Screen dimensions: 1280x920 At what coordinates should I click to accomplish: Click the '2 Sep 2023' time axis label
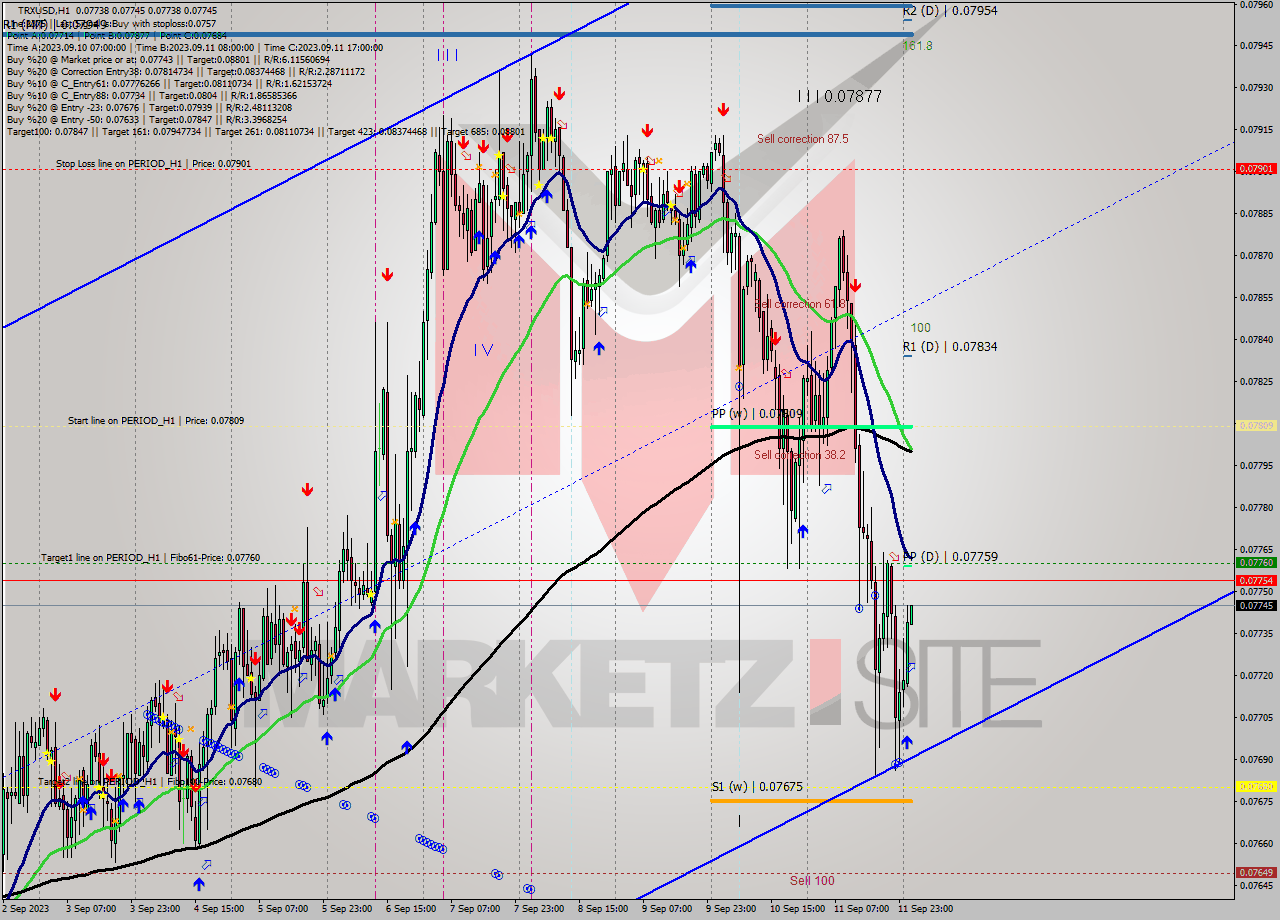(x=26, y=909)
